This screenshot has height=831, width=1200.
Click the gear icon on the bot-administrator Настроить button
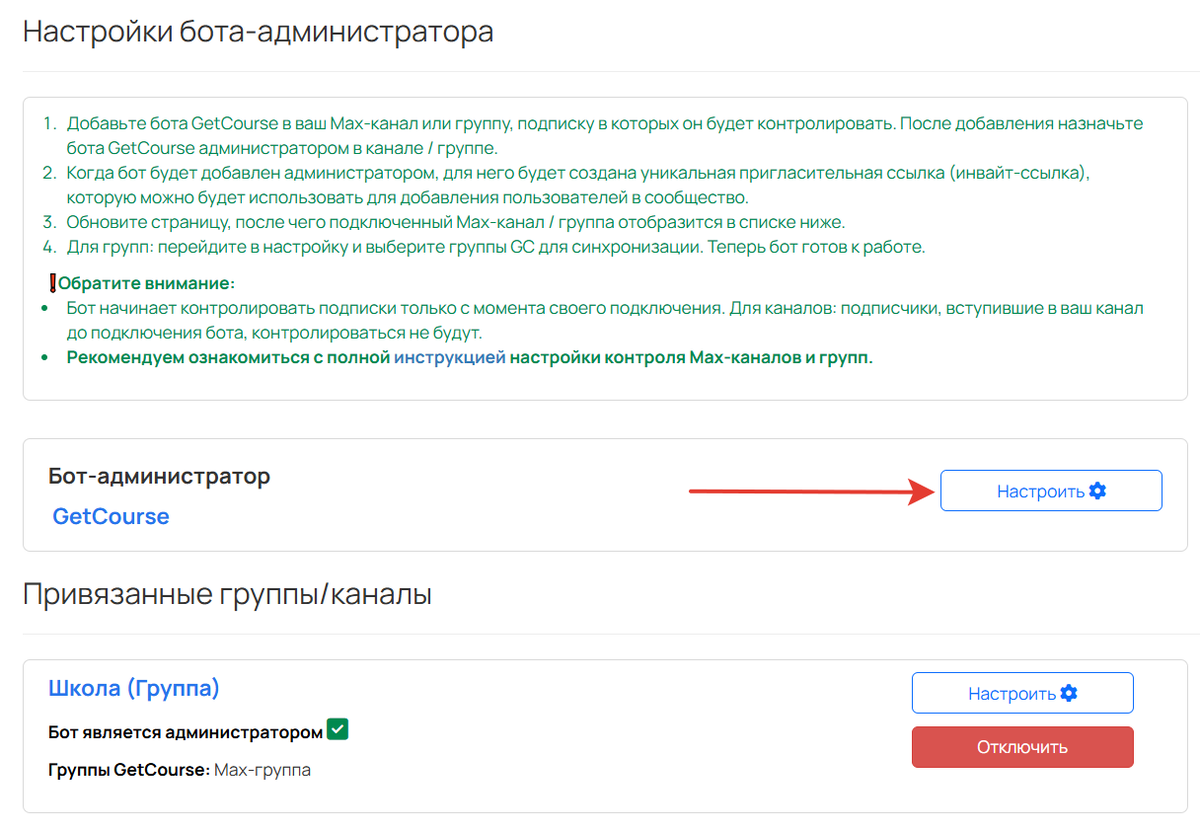(x=1098, y=490)
